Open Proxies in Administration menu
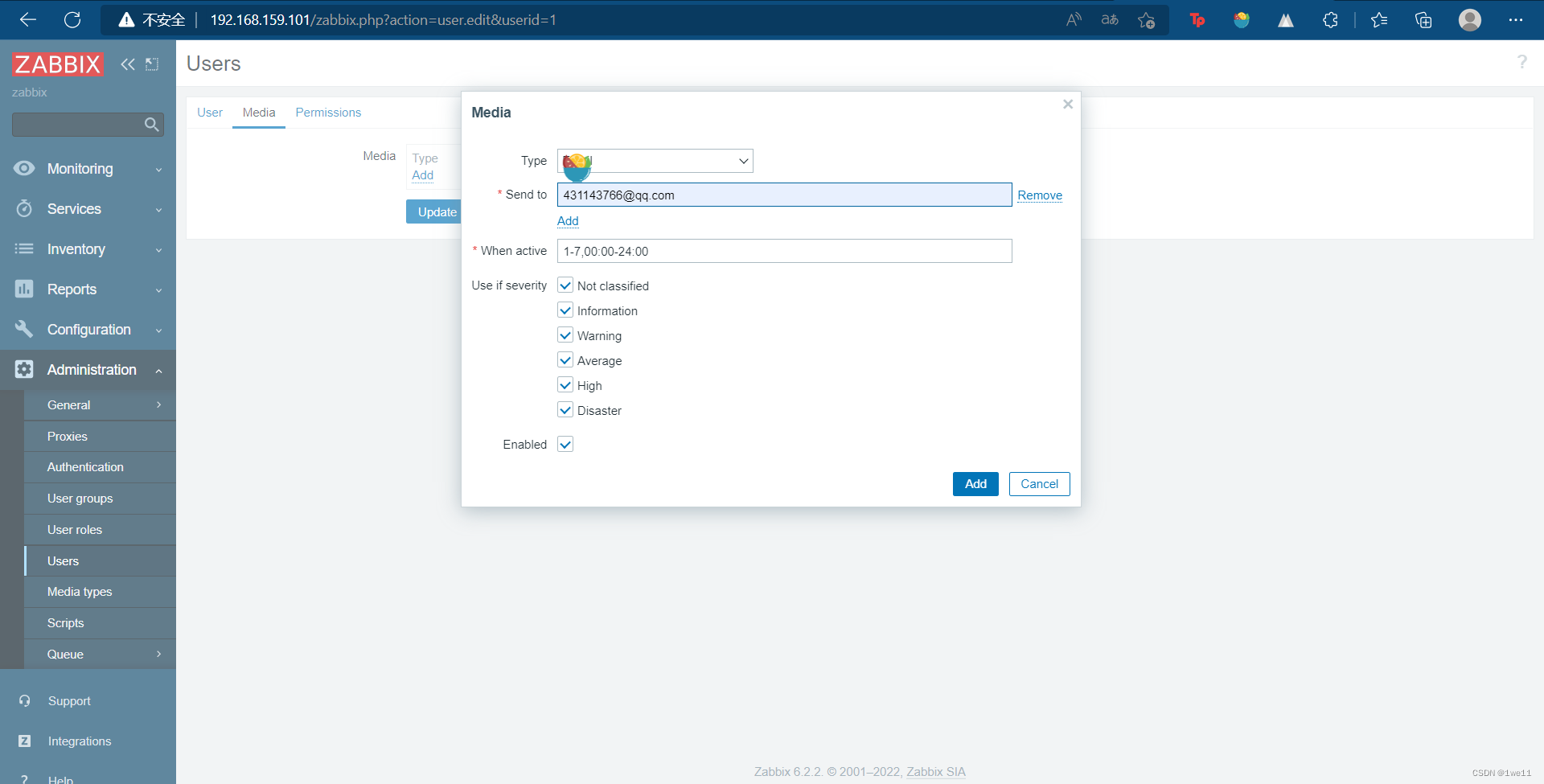Image resolution: width=1544 pixels, height=784 pixels. pyautogui.click(x=100, y=437)
